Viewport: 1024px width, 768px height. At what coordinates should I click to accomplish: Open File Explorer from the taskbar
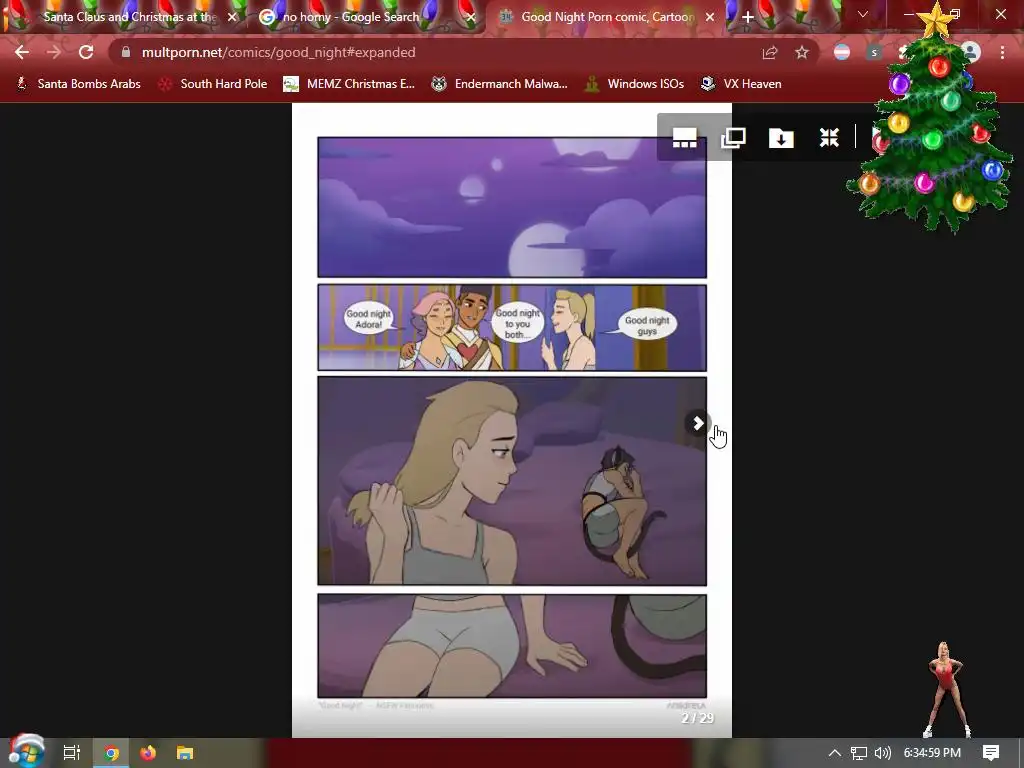coord(185,753)
